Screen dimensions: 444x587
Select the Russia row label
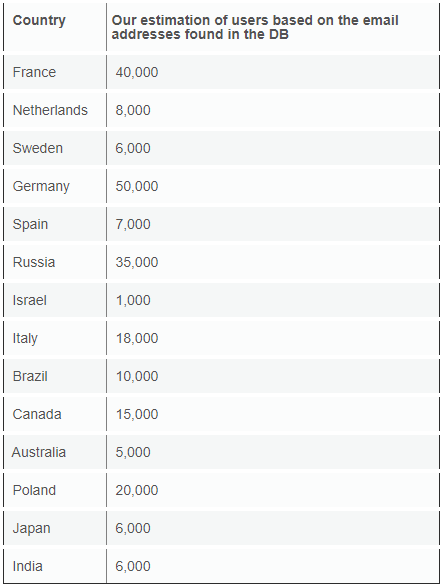click(x=34, y=262)
